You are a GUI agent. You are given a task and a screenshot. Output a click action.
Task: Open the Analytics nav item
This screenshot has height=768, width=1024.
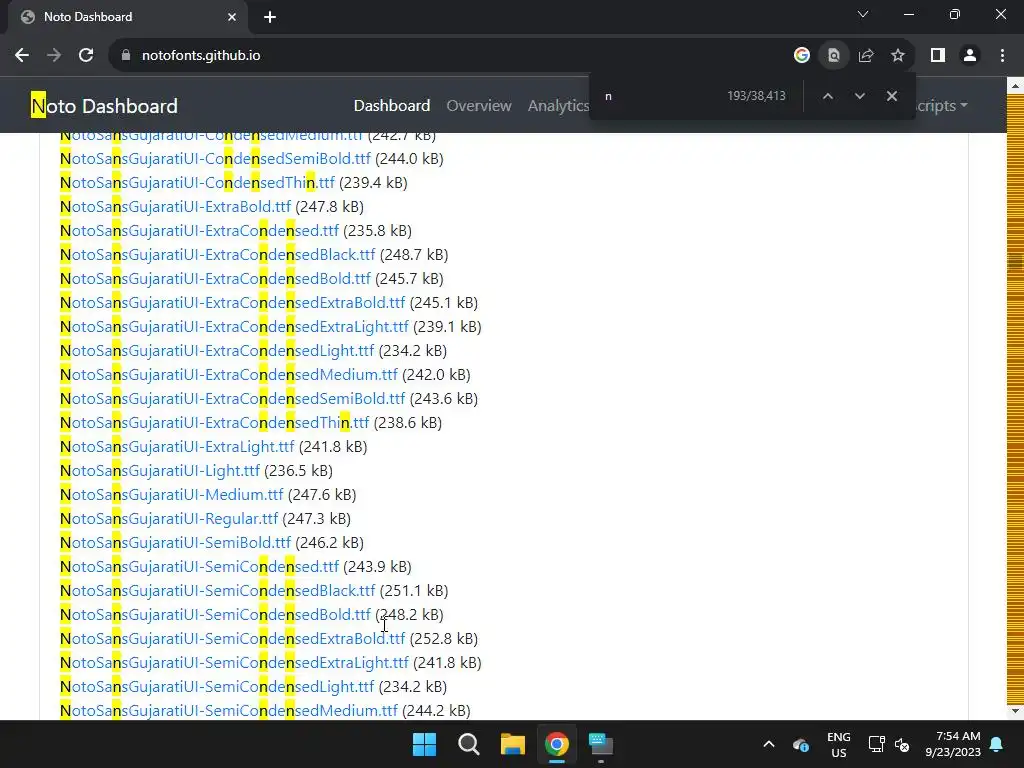[x=558, y=106]
